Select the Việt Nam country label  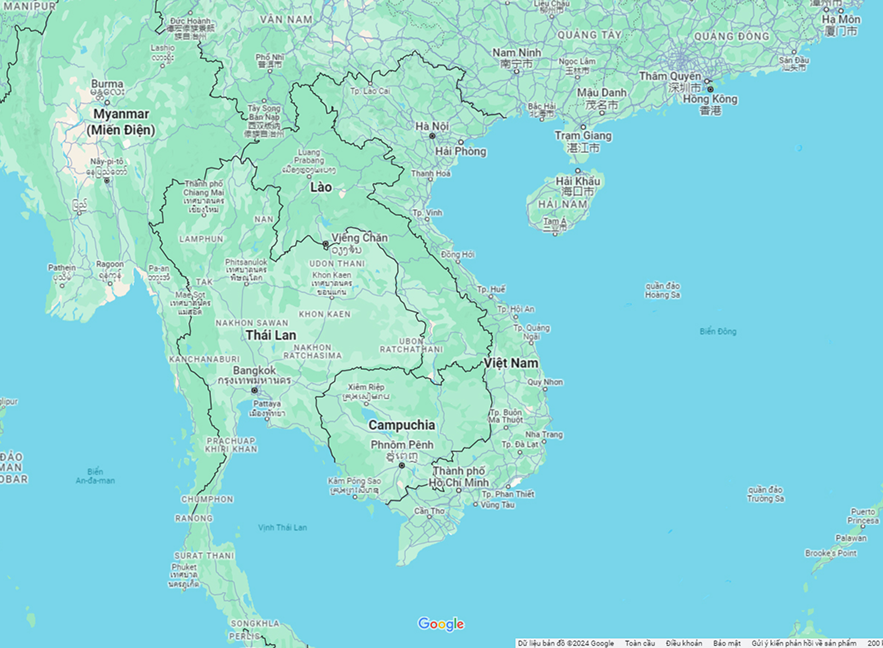[511, 361]
